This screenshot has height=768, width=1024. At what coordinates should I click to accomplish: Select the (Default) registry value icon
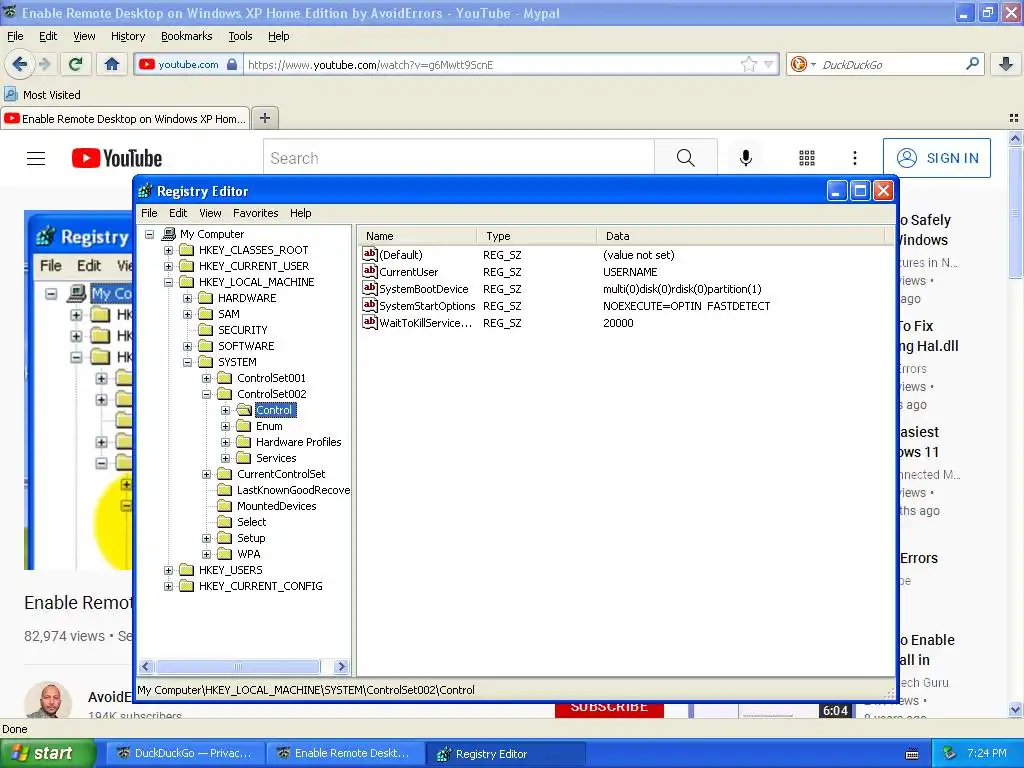(x=370, y=254)
